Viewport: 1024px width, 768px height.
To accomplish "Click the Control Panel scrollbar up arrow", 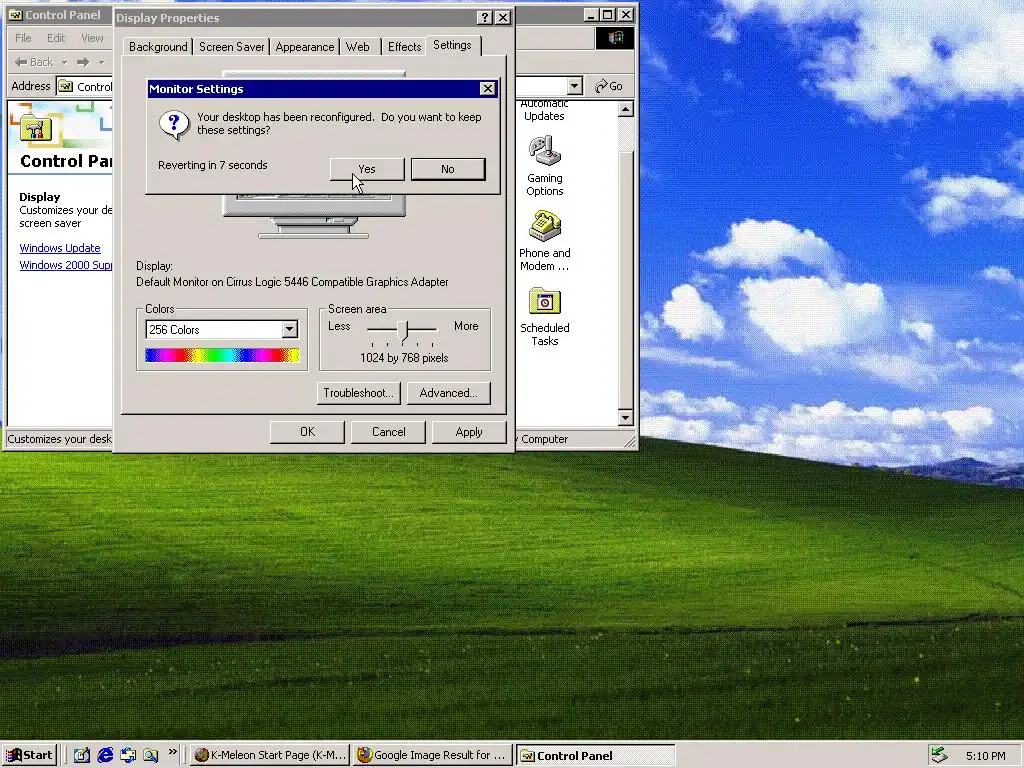I will pos(626,109).
